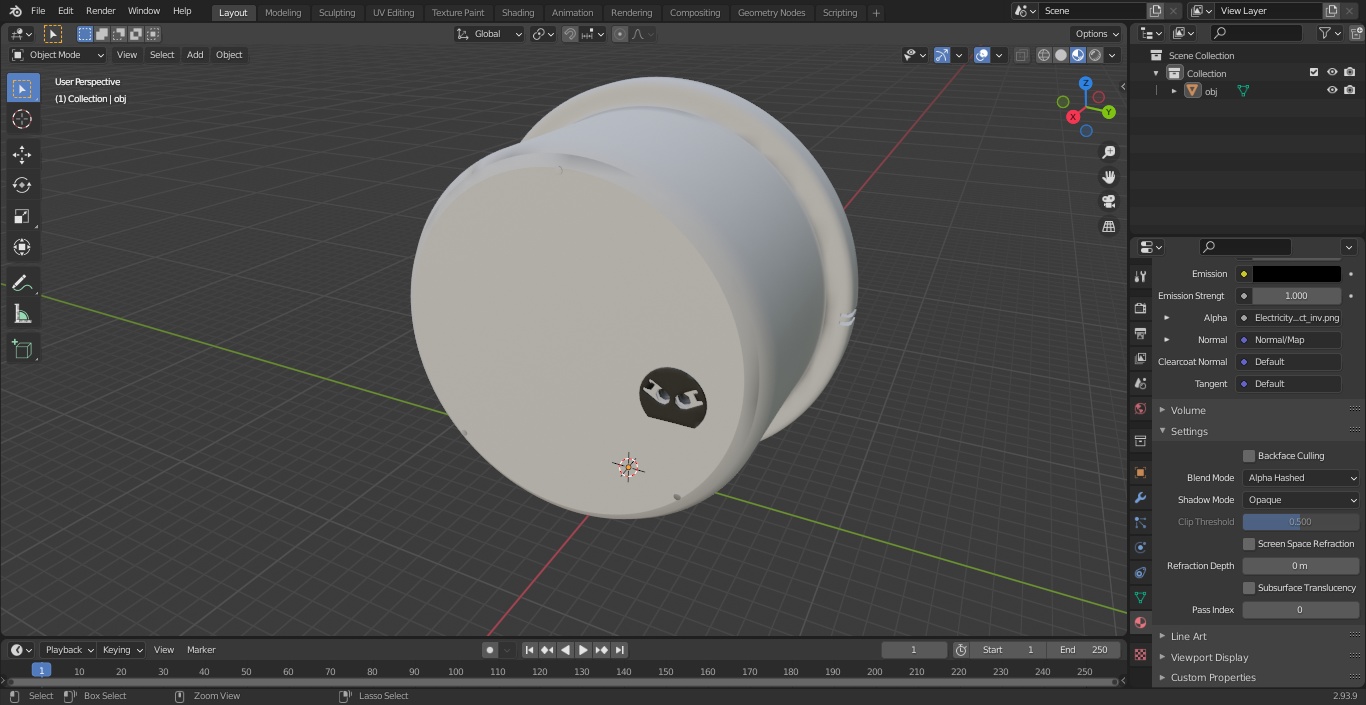Image resolution: width=1366 pixels, height=705 pixels.
Task: Open the Blend Mode dropdown
Action: pyautogui.click(x=1301, y=478)
